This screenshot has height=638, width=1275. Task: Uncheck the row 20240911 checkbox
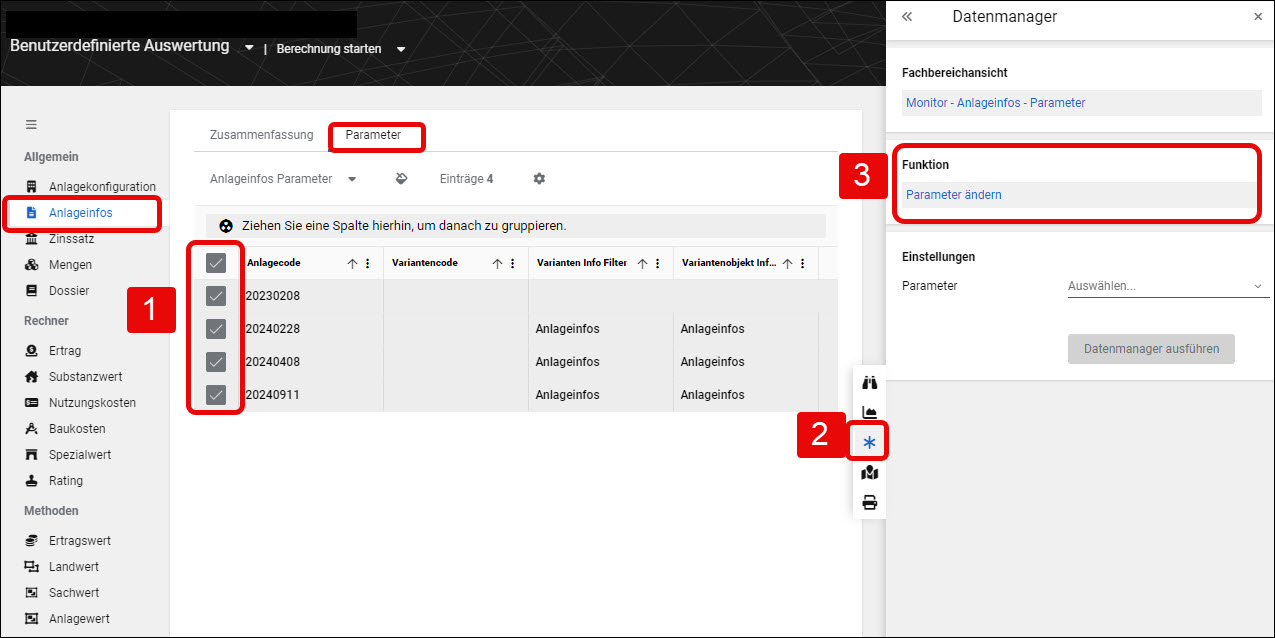click(x=216, y=395)
